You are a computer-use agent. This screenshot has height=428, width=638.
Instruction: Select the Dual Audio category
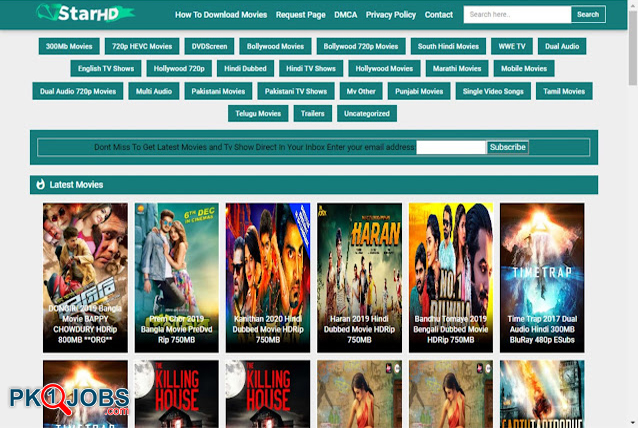(x=562, y=46)
